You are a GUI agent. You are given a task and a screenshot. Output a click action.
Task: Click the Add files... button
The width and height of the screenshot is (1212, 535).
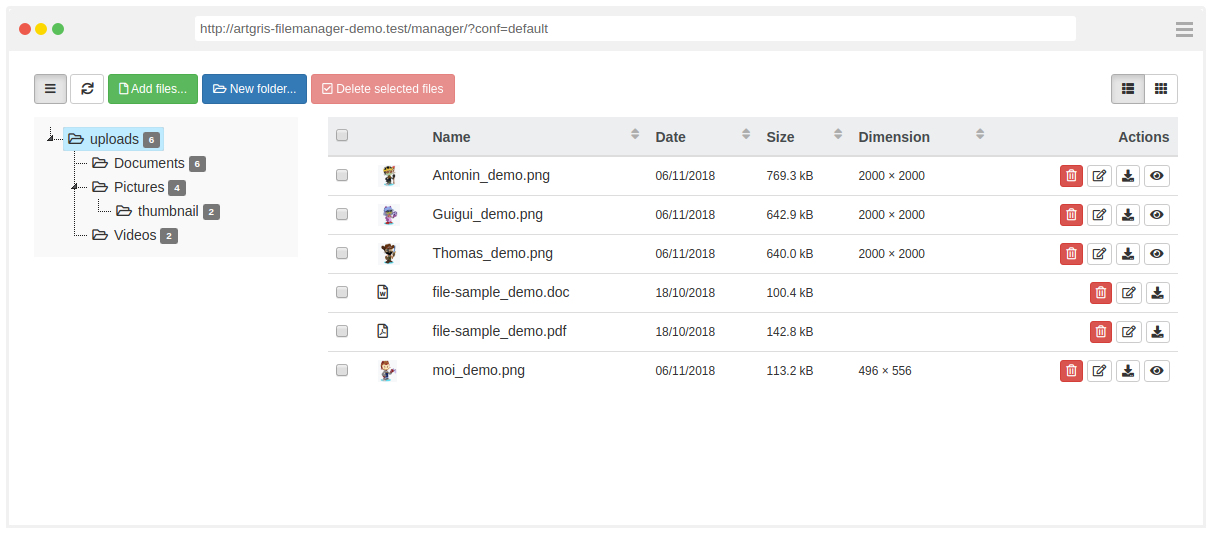(x=153, y=89)
